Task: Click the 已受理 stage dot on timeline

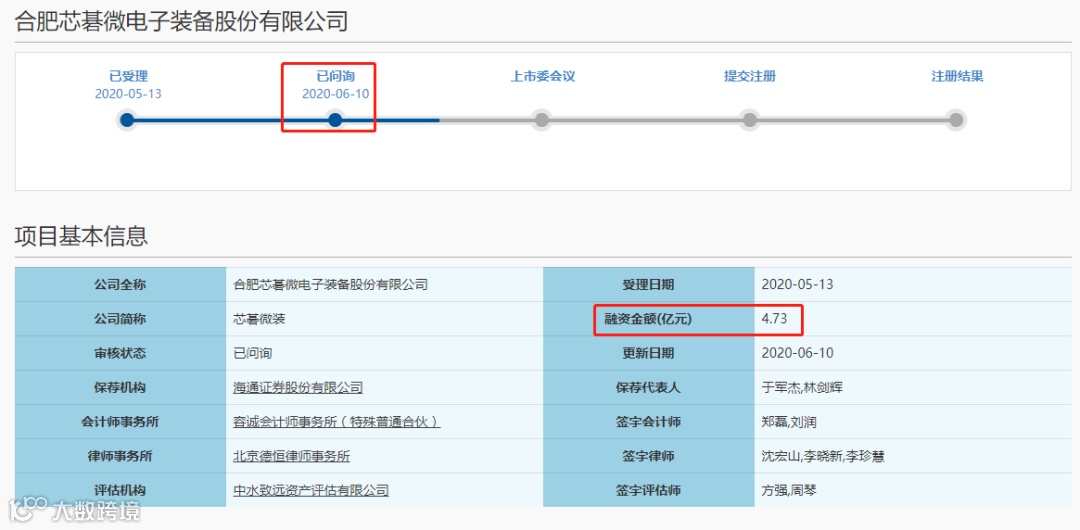Action: click(x=127, y=120)
